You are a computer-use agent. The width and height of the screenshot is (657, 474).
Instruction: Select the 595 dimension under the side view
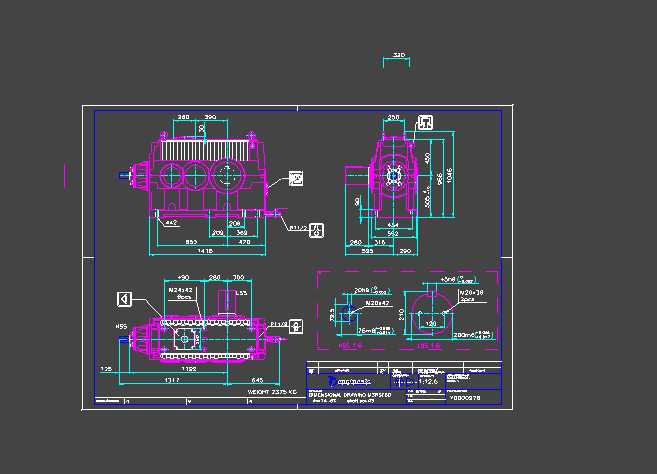pyautogui.click(x=367, y=251)
